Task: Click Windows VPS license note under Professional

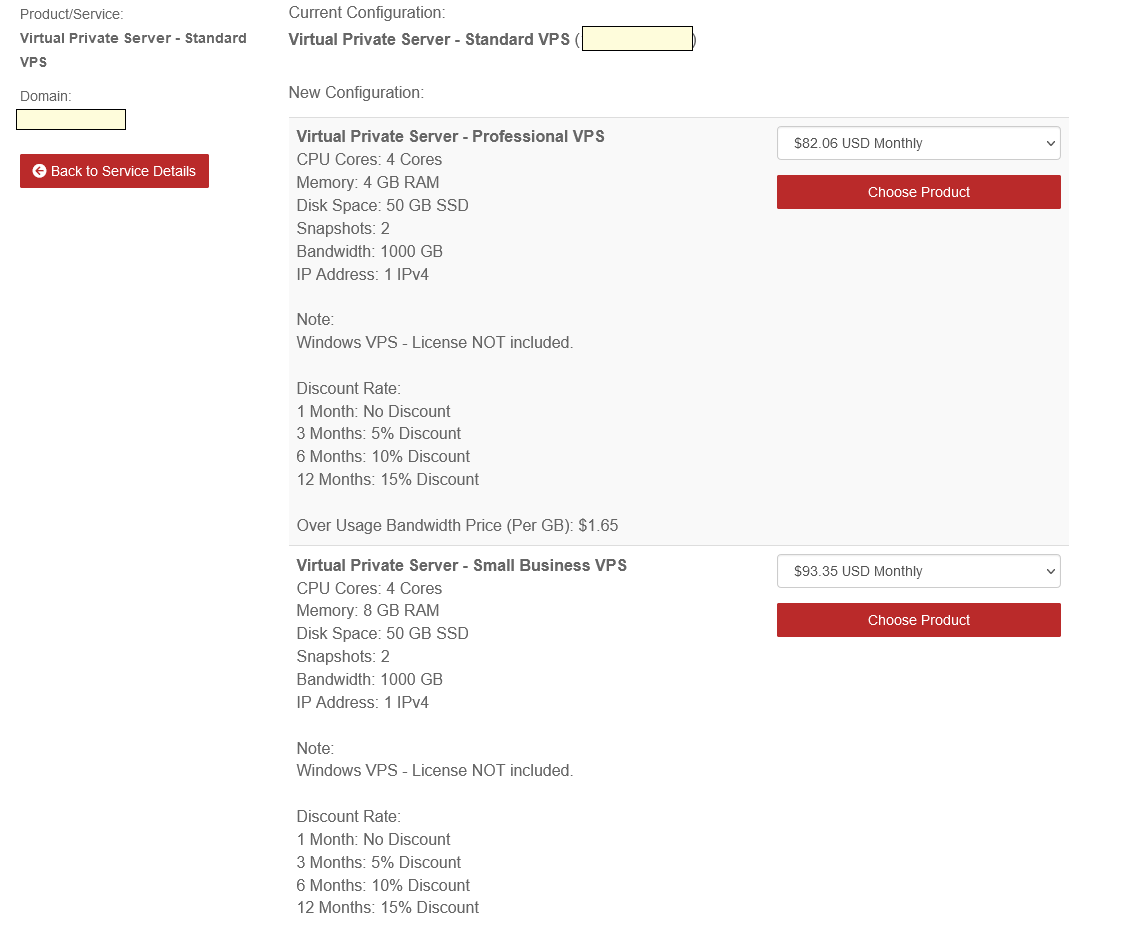Action: point(435,343)
